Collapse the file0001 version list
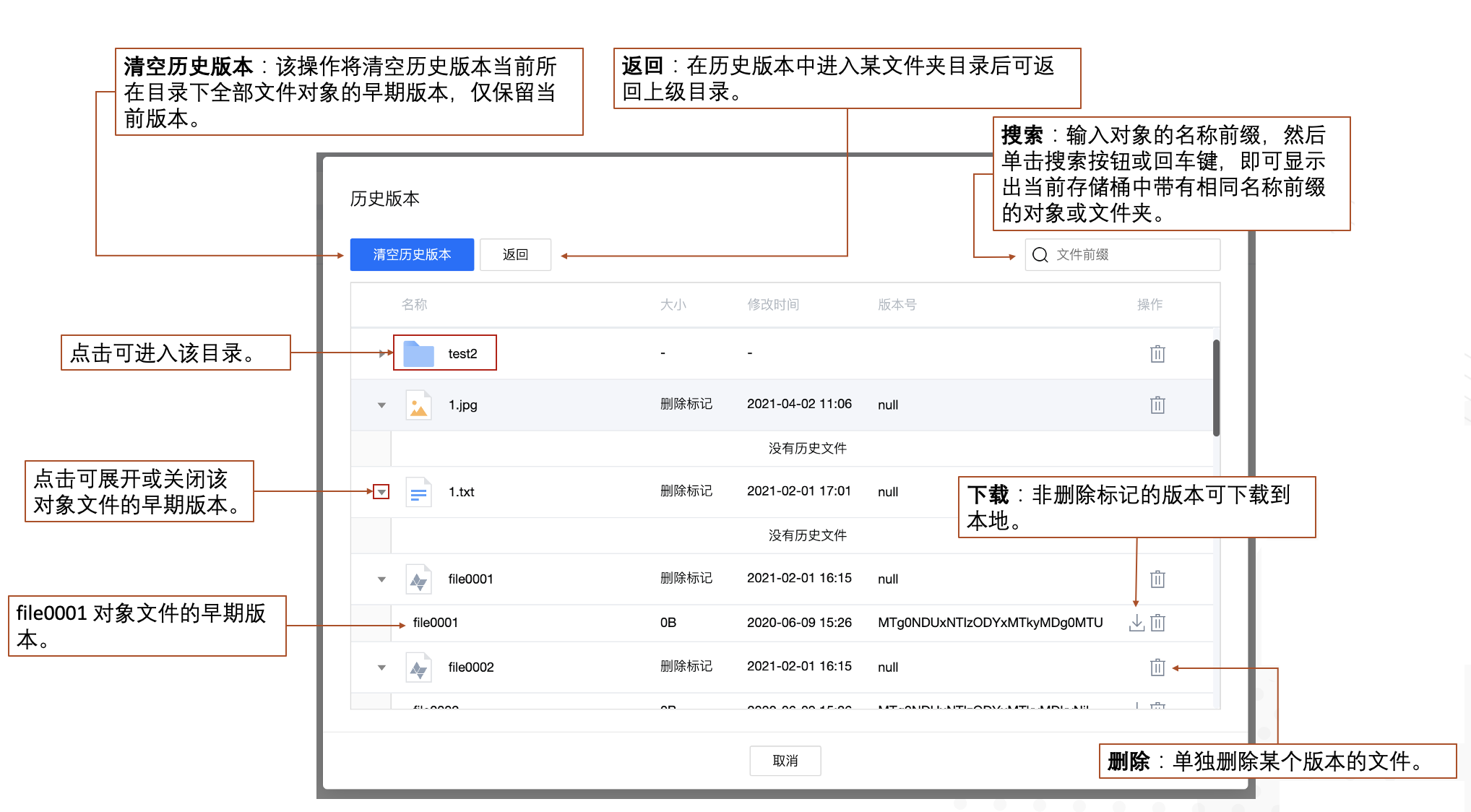The width and height of the screenshot is (1471, 812). click(x=381, y=579)
